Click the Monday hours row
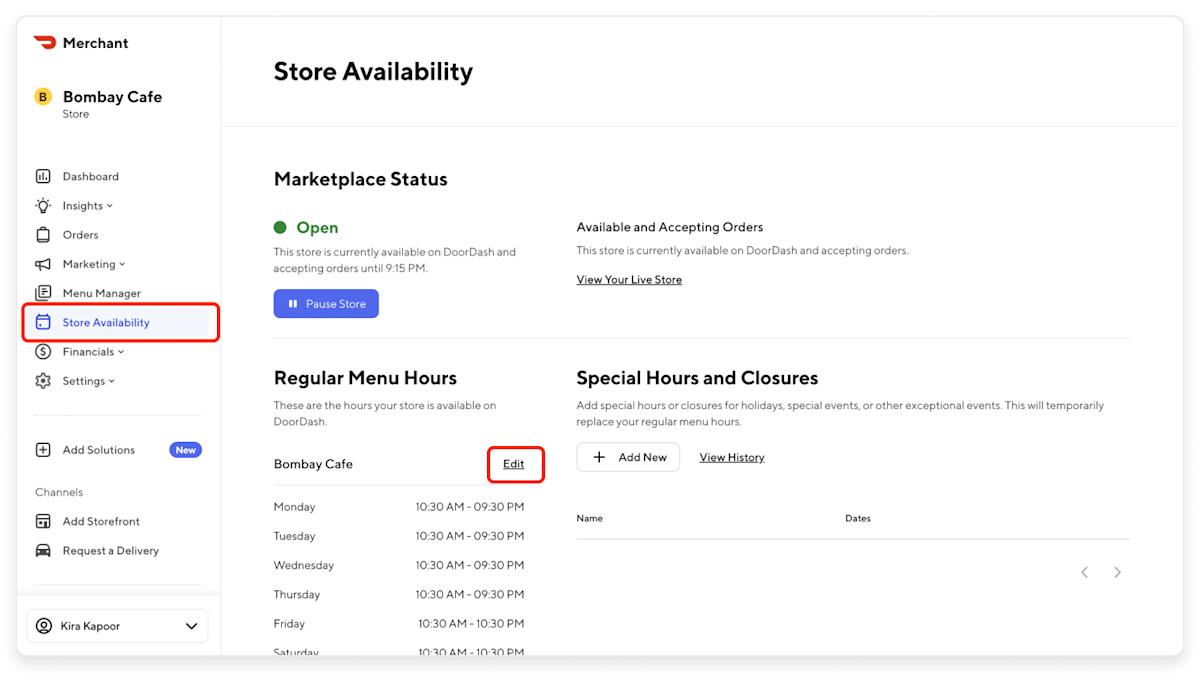Viewport: 1200px width, 686px height. (x=399, y=507)
